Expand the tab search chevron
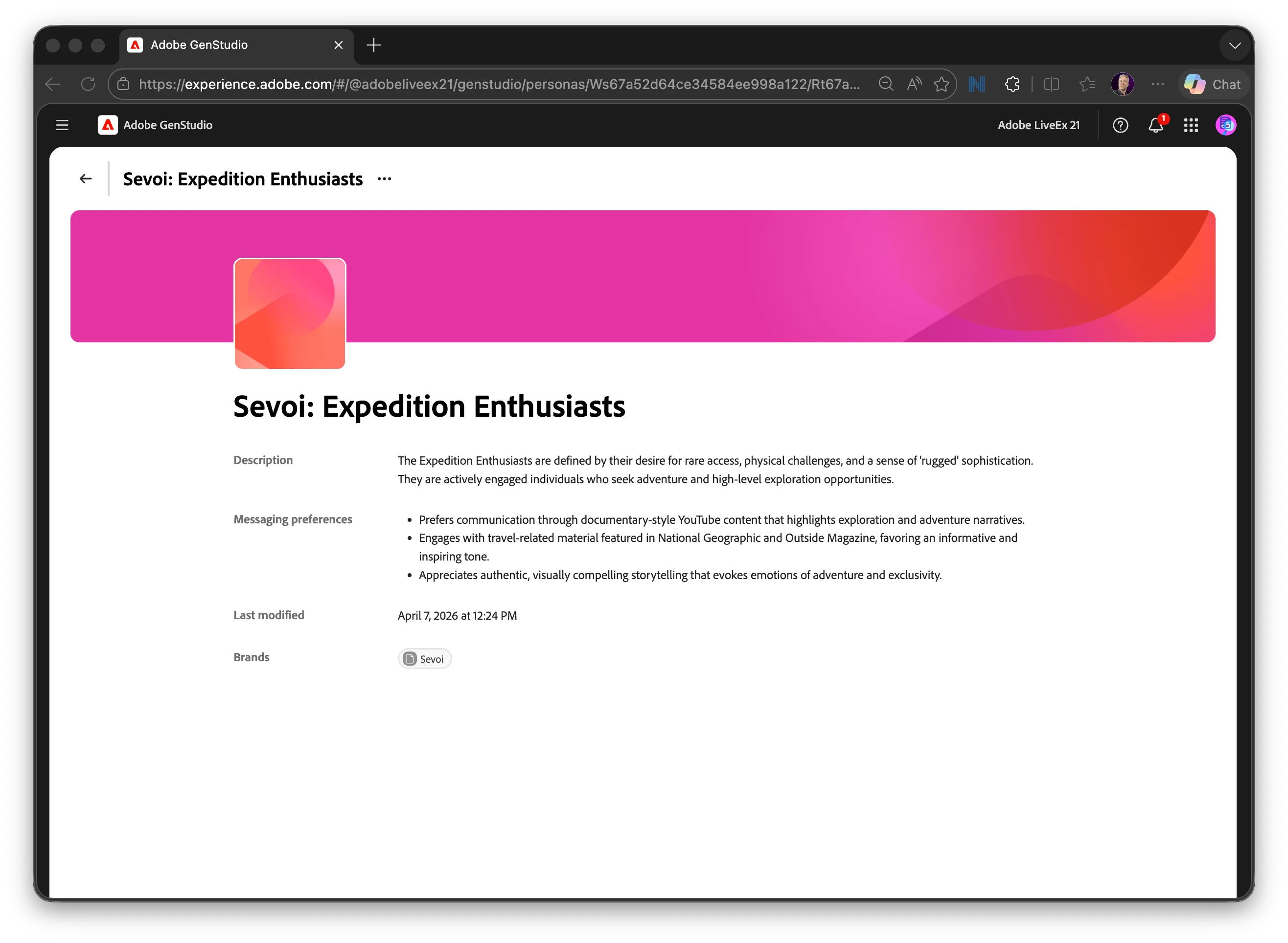Image resolution: width=1288 pixels, height=943 pixels. 1234,45
